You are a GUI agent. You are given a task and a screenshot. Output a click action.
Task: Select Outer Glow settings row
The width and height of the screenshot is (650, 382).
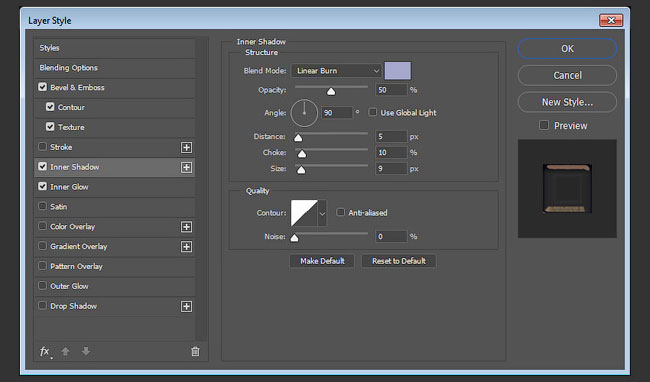(x=114, y=286)
